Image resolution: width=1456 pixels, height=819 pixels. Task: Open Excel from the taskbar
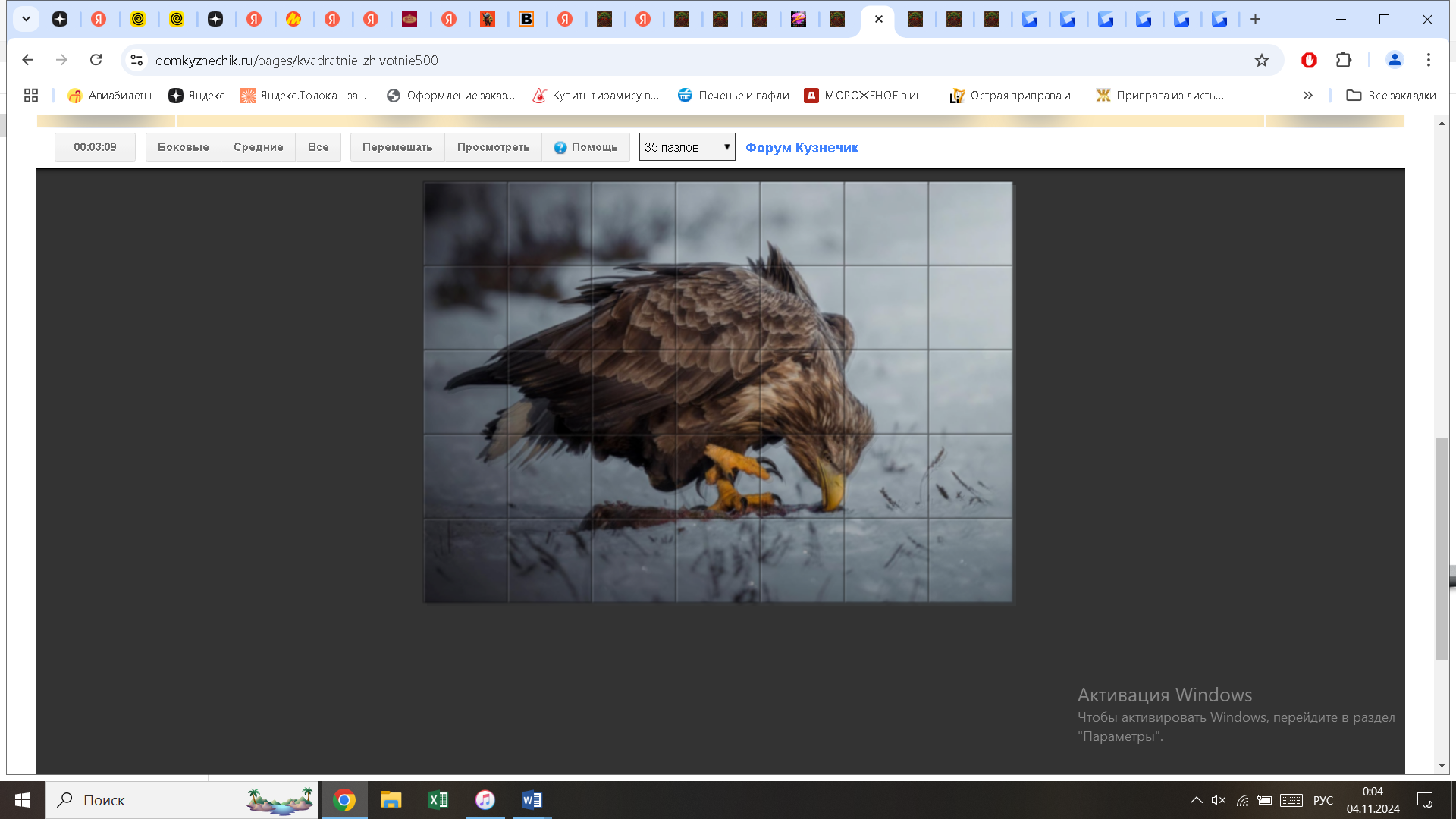(438, 800)
